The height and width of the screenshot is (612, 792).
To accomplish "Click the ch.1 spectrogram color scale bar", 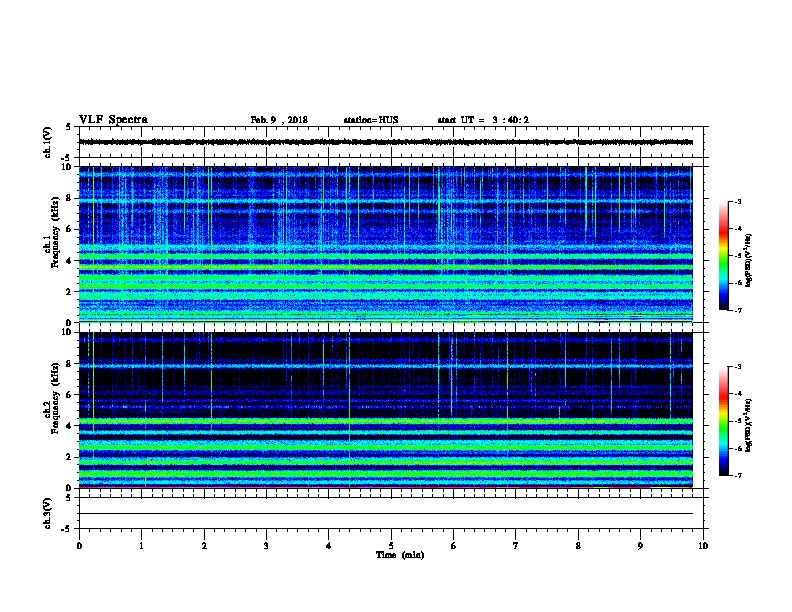I will click(x=723, y=256).
